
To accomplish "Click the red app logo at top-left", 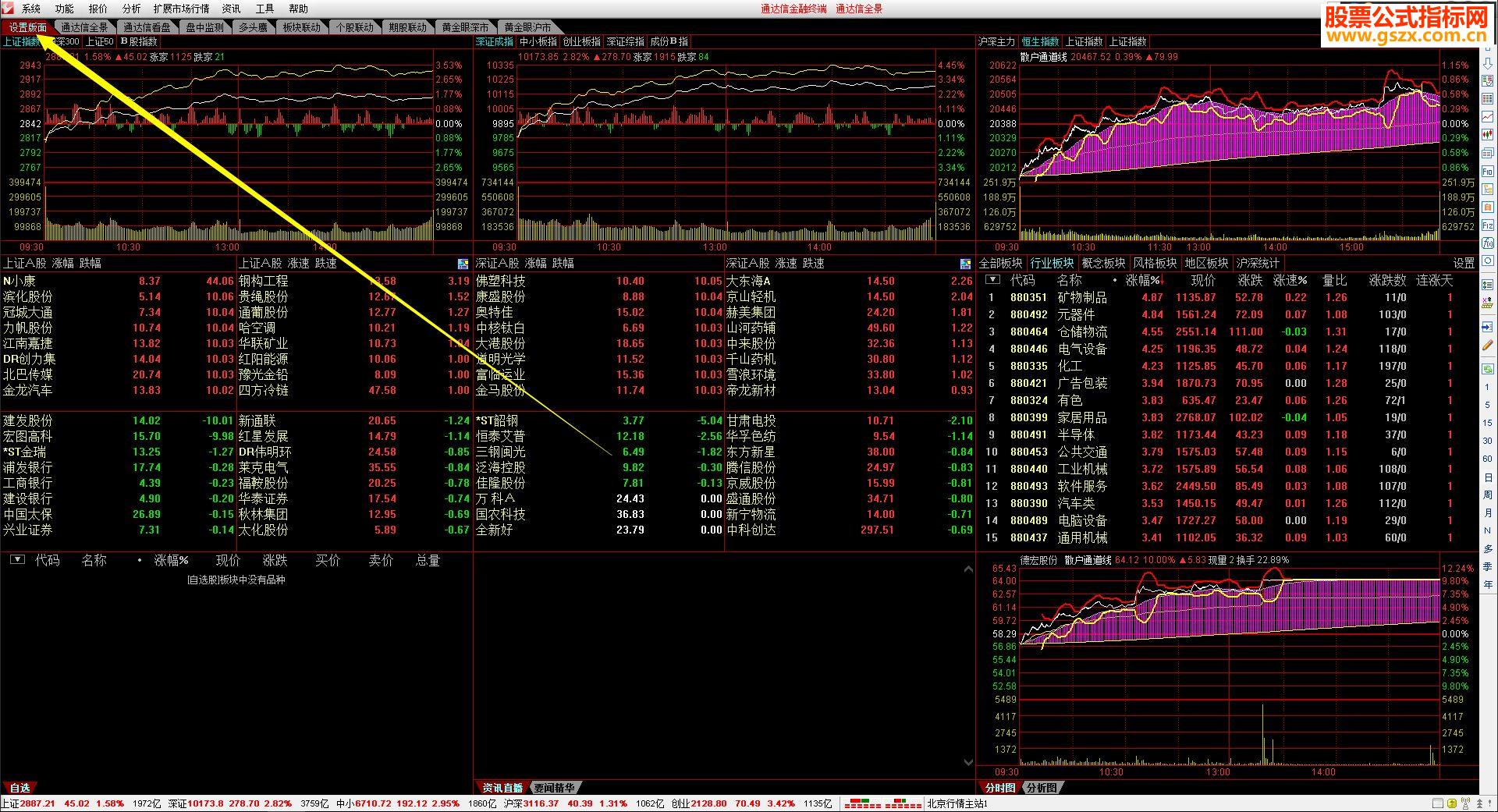I will click(x=9, y=9).
